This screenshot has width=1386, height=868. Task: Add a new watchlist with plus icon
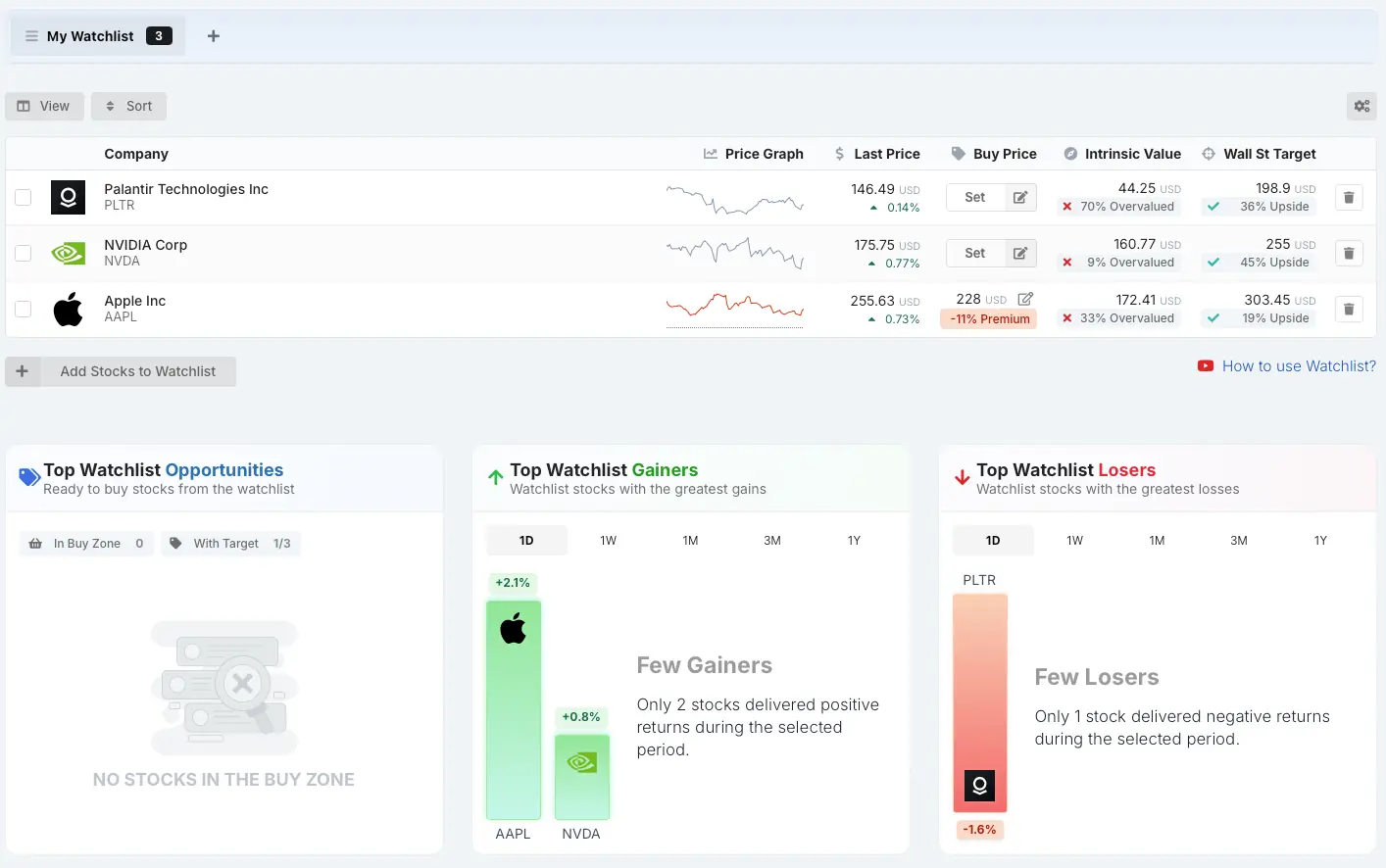tap(214, 36)
